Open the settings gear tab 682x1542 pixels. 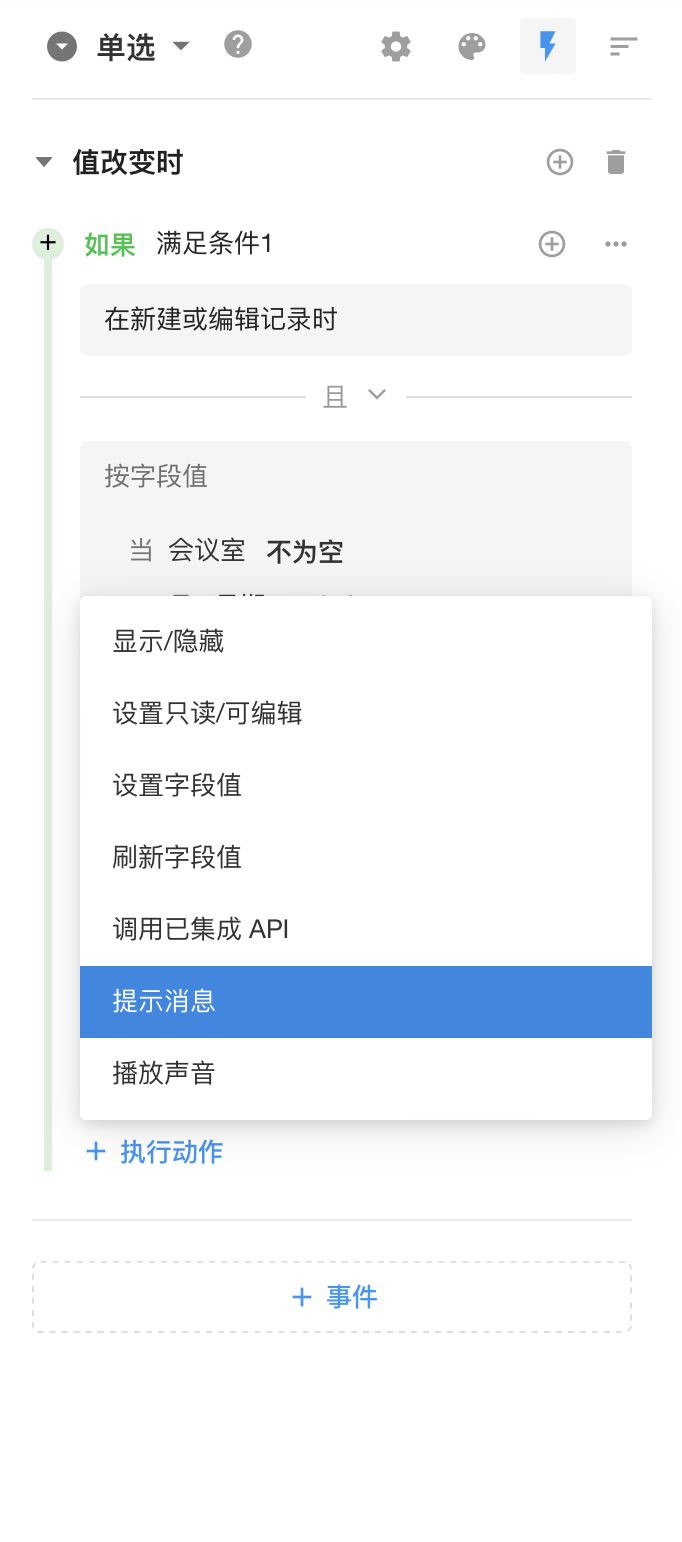click(x=396, y=46)
